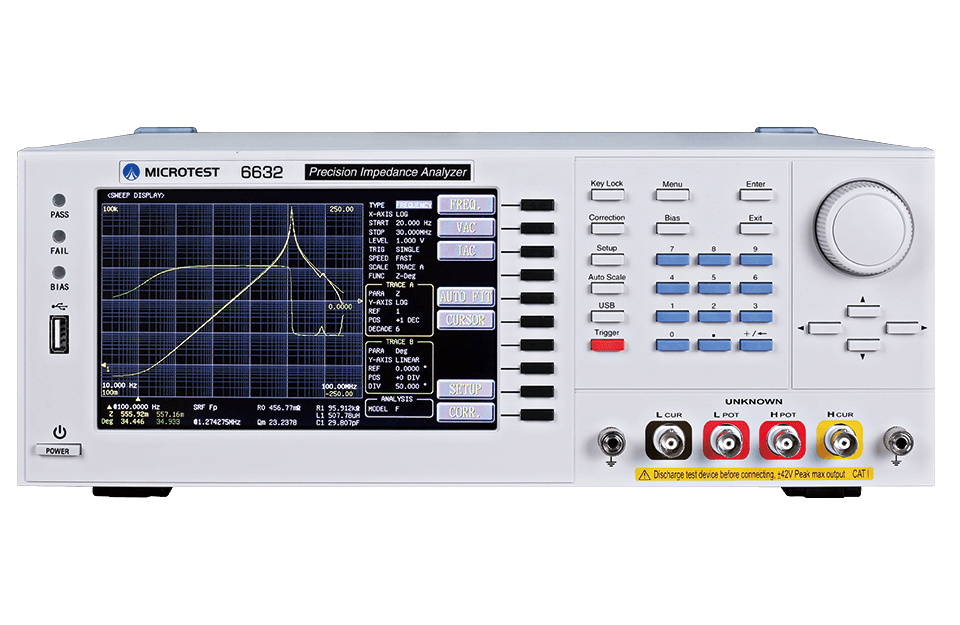This screenshot has width=960, height=625.
Task: Tap the FREQ. softkey on screen
Action: pyautogui.click(x=466, y=204)
